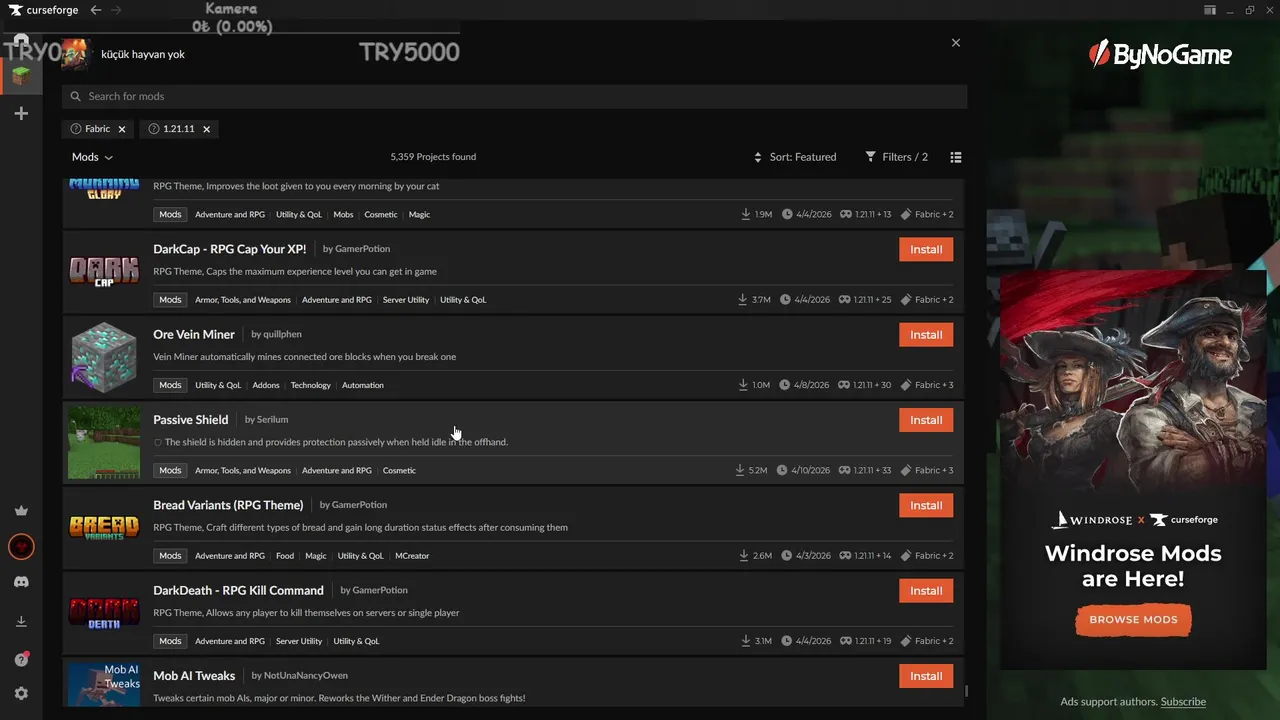
Task: Install the Mob AI Tweaks mod
Action: [x=926, y=676]
